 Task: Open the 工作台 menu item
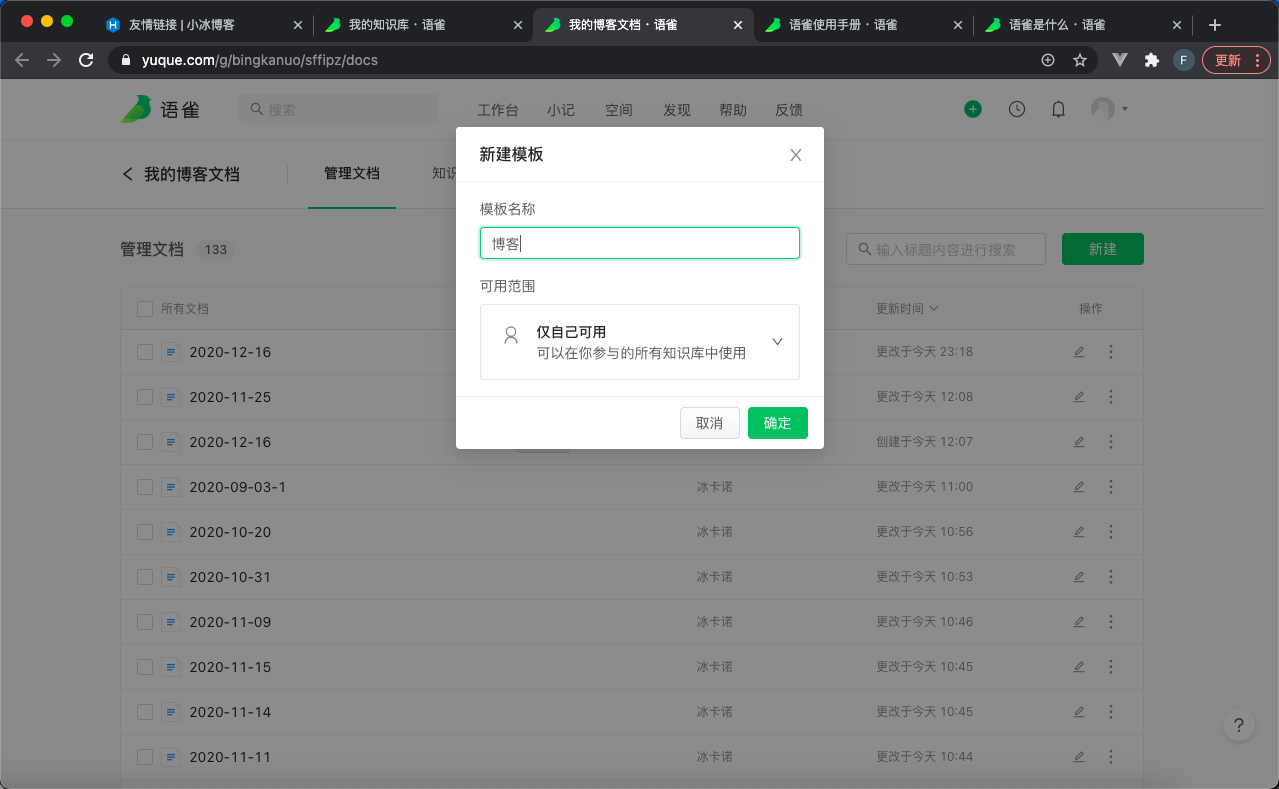(x=498, y=110)
